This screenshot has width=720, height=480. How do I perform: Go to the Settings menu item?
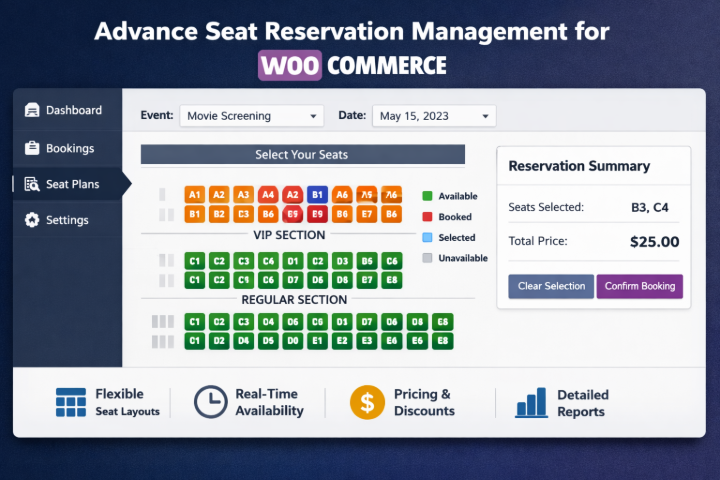pos(67,220)
